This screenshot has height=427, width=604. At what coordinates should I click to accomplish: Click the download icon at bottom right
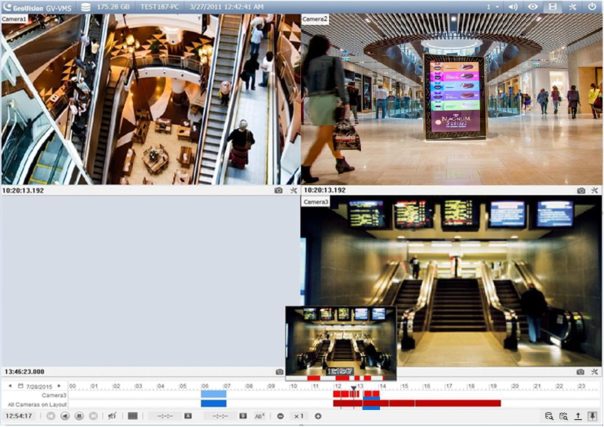[x=592, y=415]
